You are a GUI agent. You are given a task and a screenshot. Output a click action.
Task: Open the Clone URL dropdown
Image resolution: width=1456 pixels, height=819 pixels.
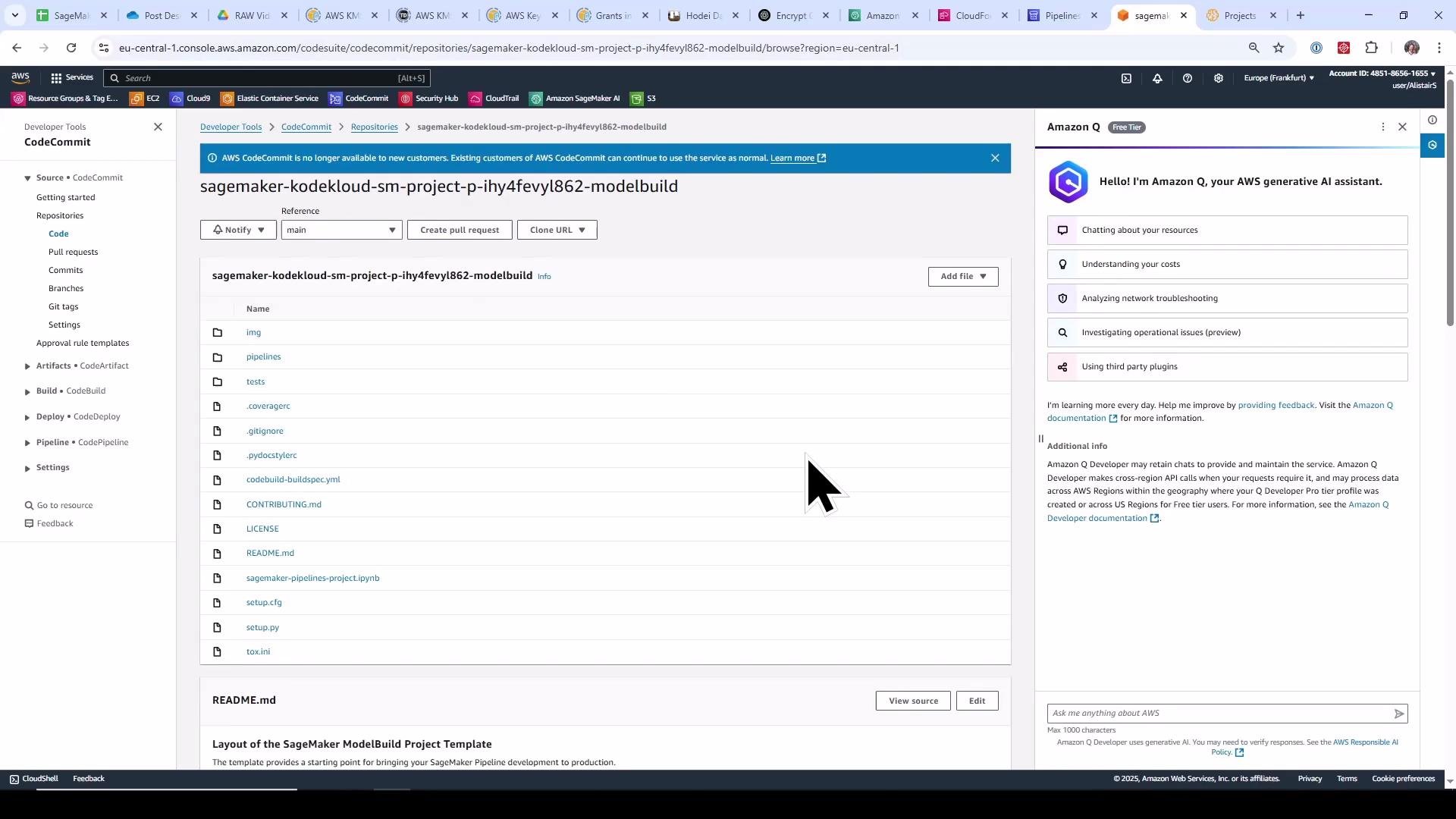[557, 230]
